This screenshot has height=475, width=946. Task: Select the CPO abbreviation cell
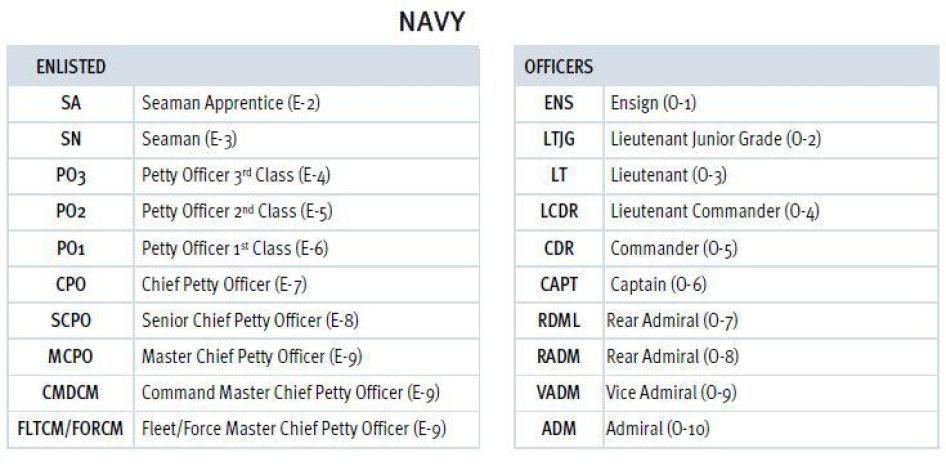[x=71, y=285]
